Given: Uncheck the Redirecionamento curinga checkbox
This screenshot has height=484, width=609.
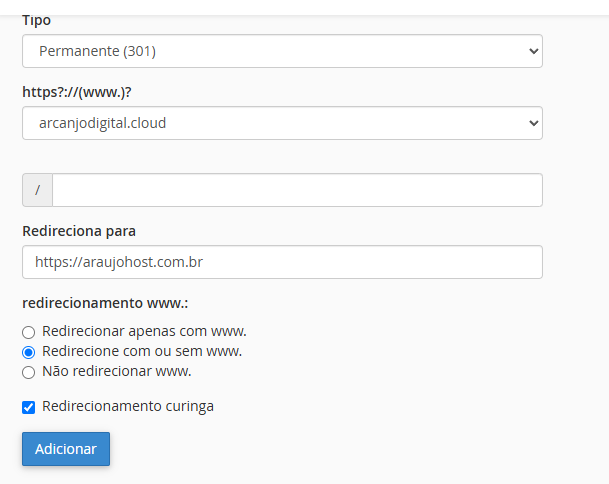Looking at the screenshot, I should [x=29, y=407].
